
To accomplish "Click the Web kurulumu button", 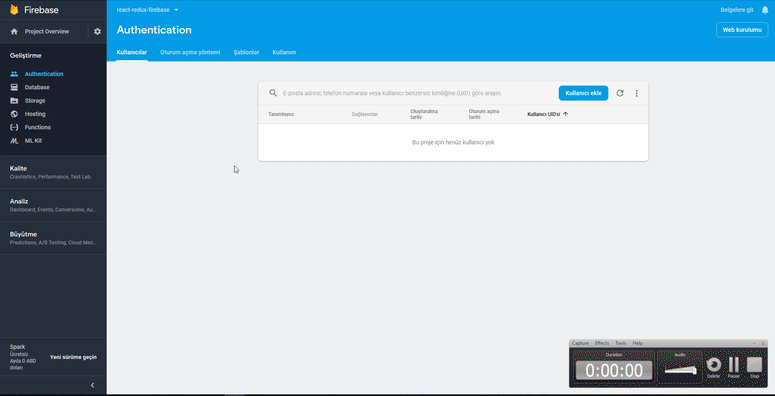I will (742, 30).
